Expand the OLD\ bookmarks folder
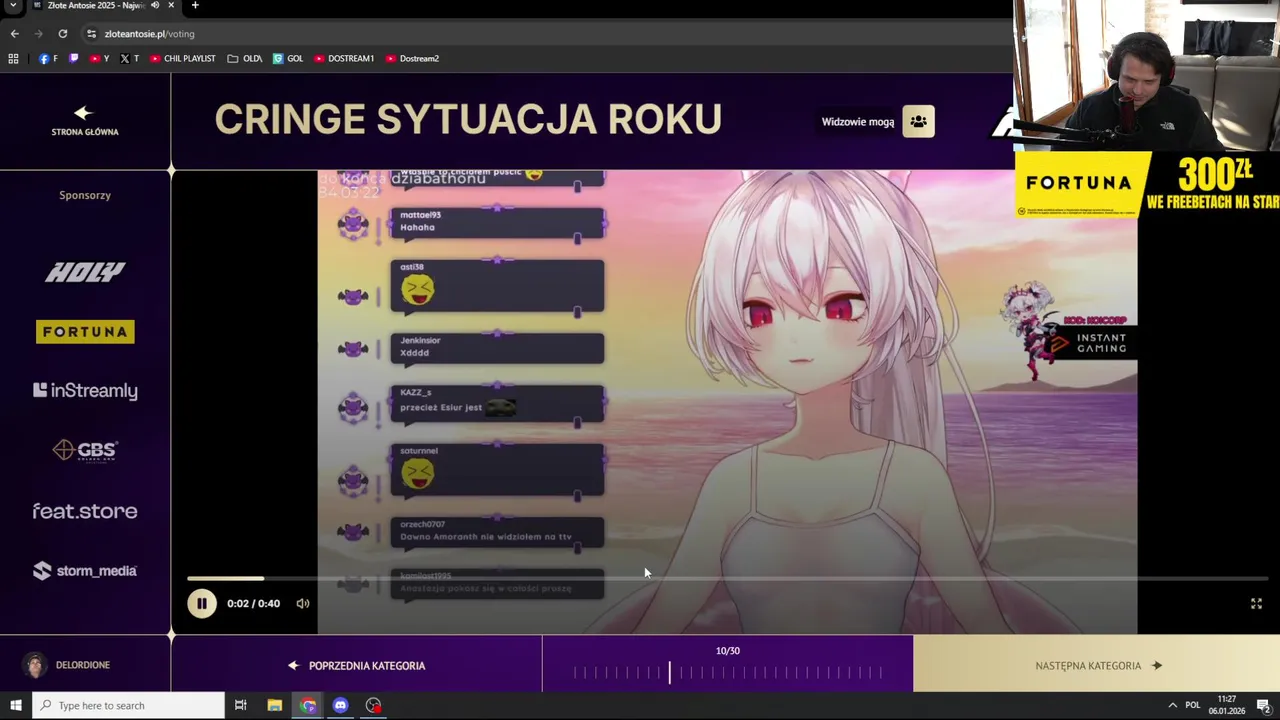This screenshot has height=720, width=1280. [x=244, y=59]
